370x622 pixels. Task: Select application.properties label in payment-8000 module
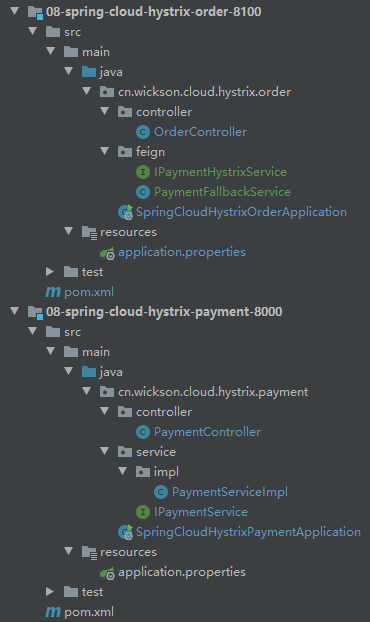click(182, 572)
